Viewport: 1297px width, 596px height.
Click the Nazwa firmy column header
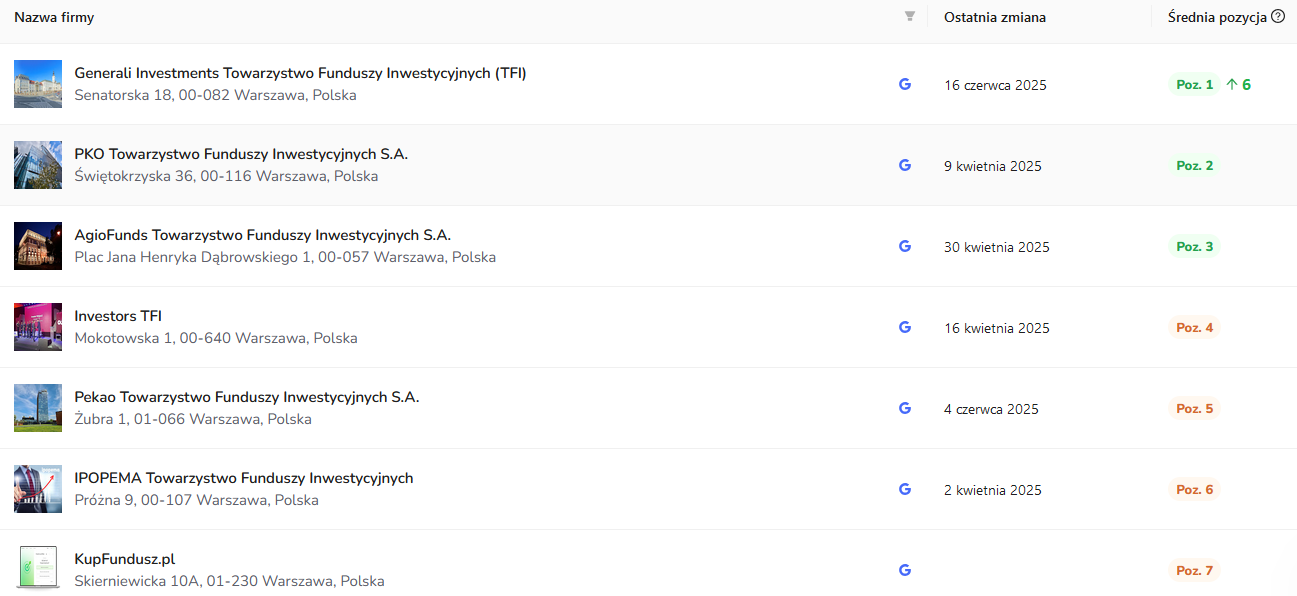[x=54, y=17]
